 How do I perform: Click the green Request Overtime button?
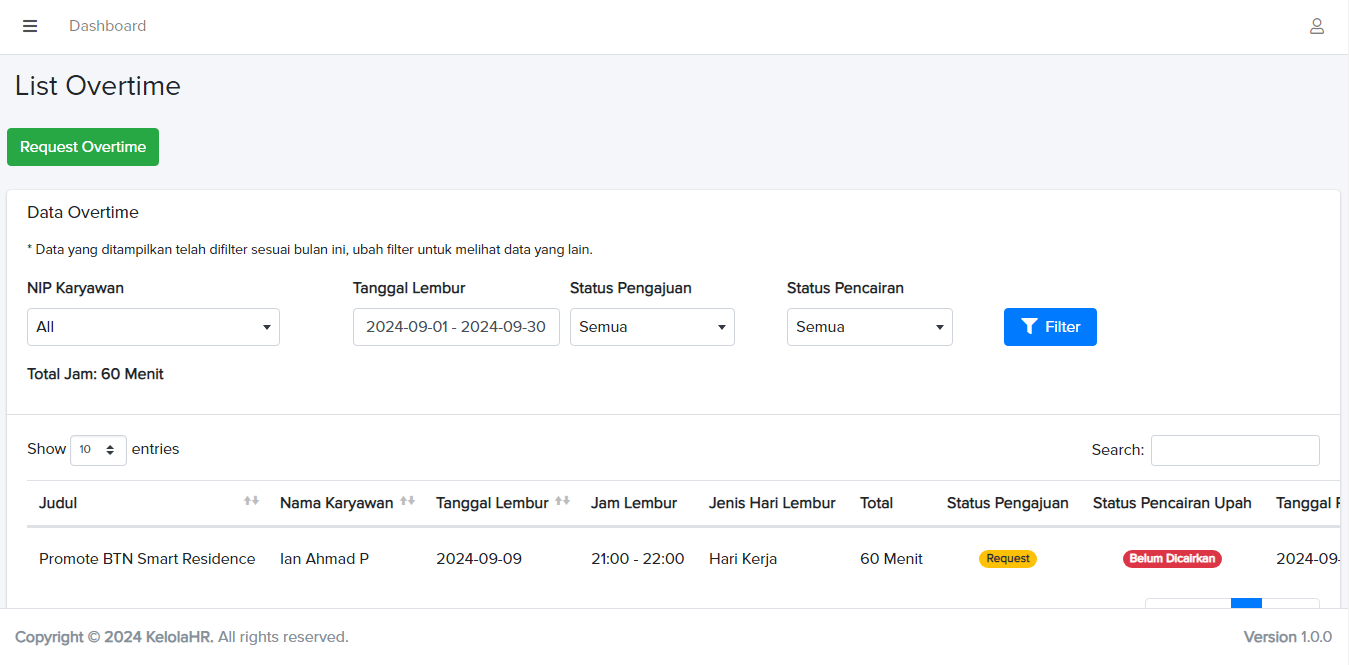pyautogui.click(x=83, y=147)
